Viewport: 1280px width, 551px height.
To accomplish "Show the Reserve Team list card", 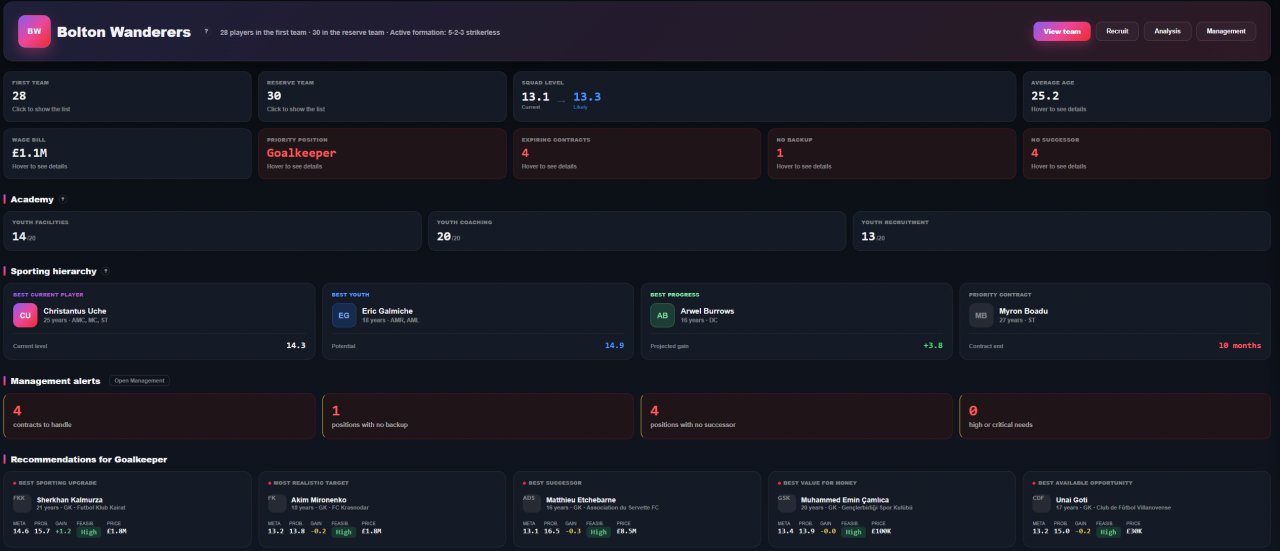I will (x=382, y=96).
